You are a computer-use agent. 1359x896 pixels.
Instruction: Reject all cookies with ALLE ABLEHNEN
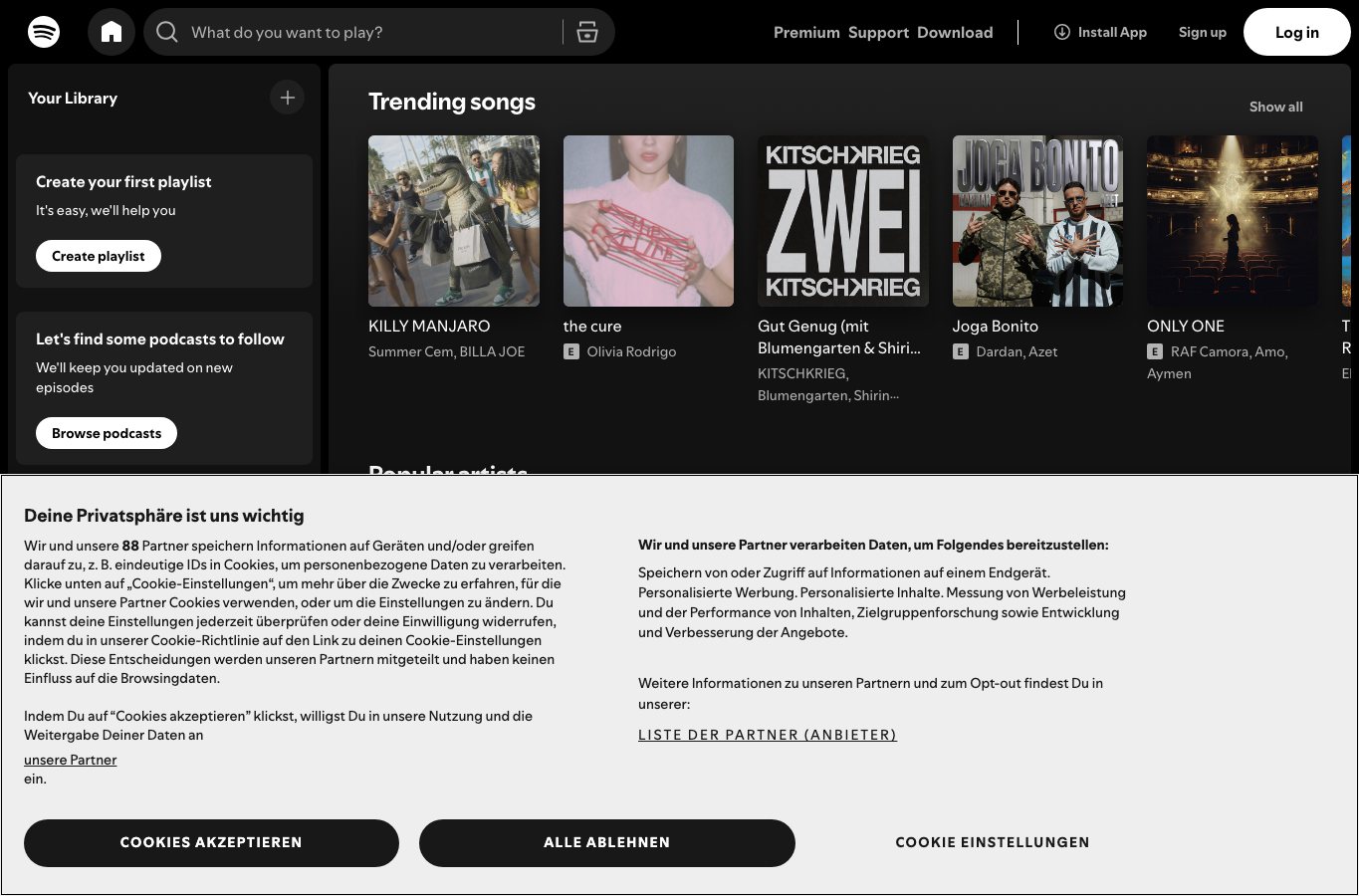(607, 842)
